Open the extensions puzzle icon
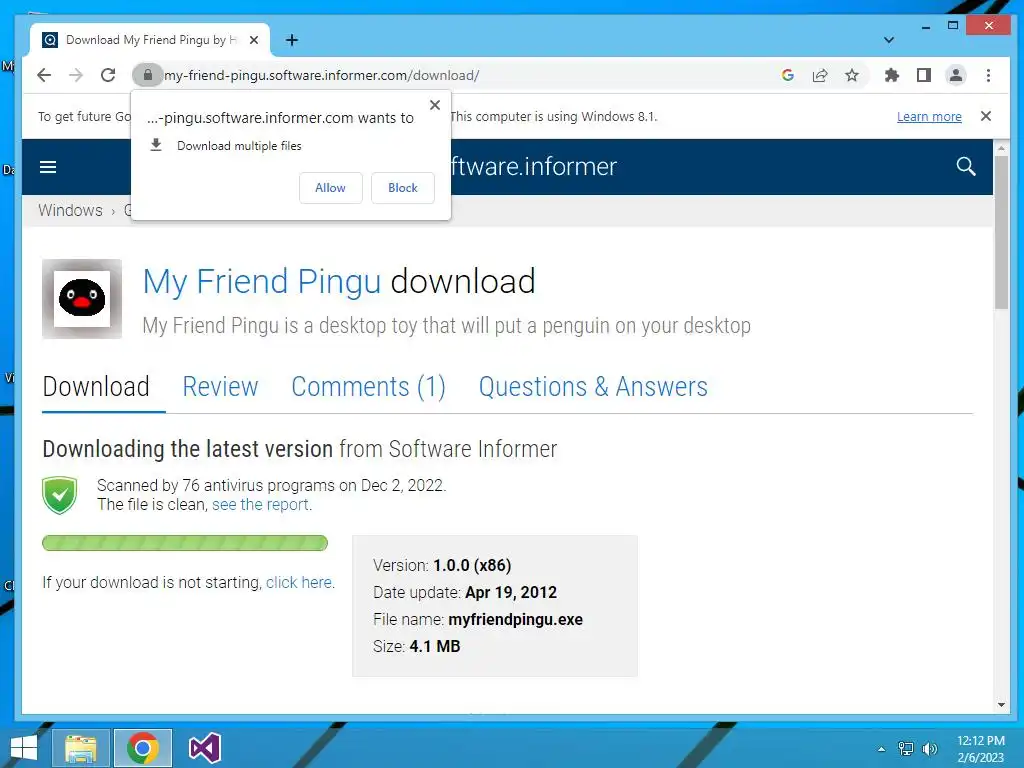The height and width of the screenshot is (768, 1024). (891, 75)
